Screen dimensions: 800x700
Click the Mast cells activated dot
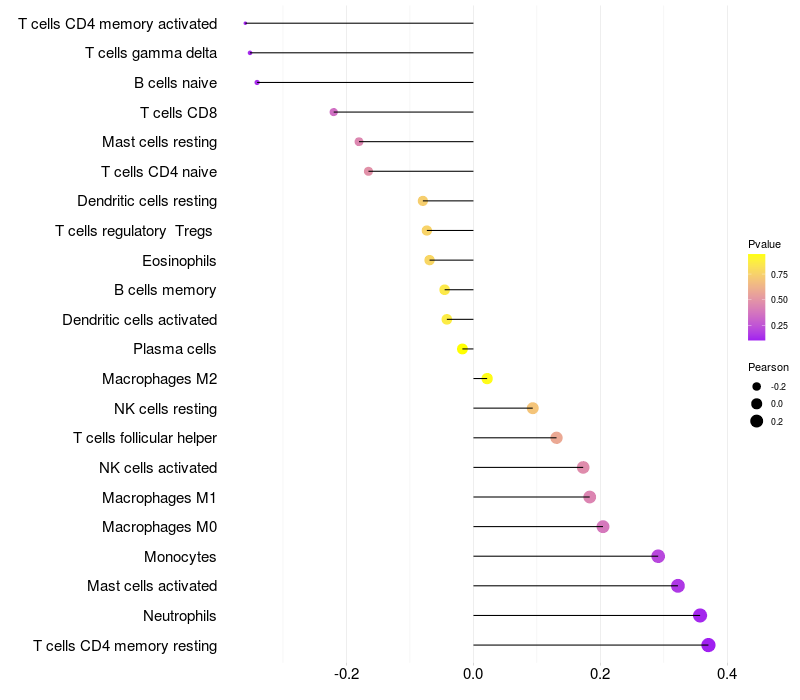[x=678, y=586]
